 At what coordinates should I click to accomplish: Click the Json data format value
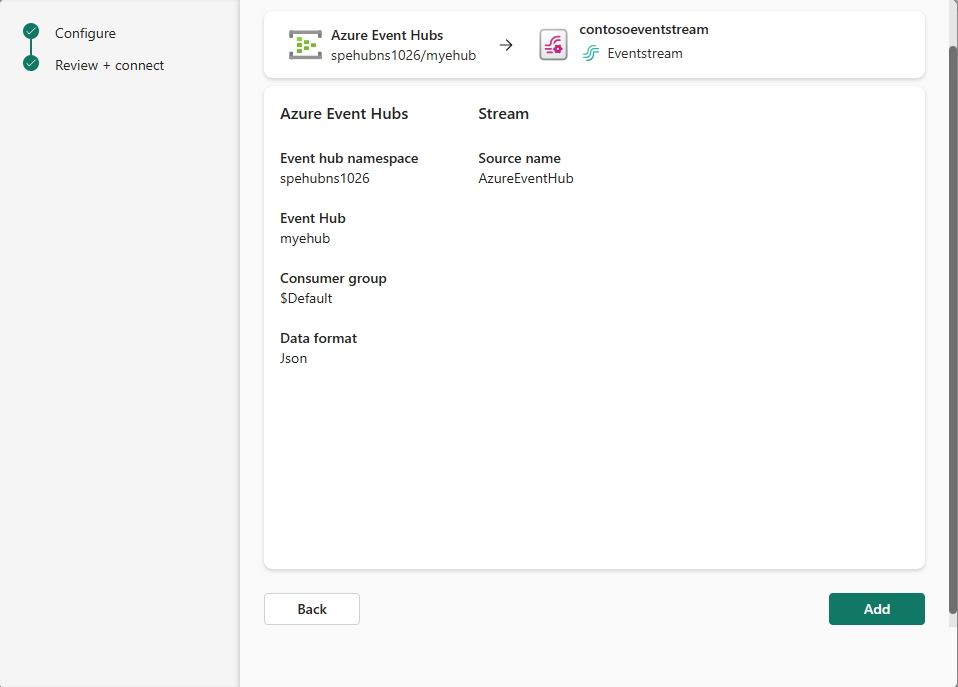point(293,358)
